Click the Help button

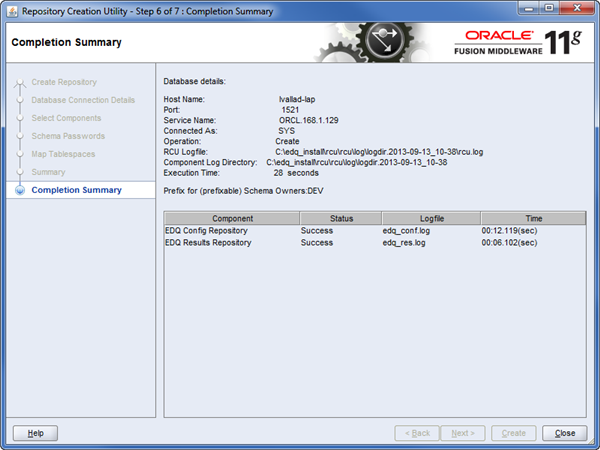click(x=35, y=433)
